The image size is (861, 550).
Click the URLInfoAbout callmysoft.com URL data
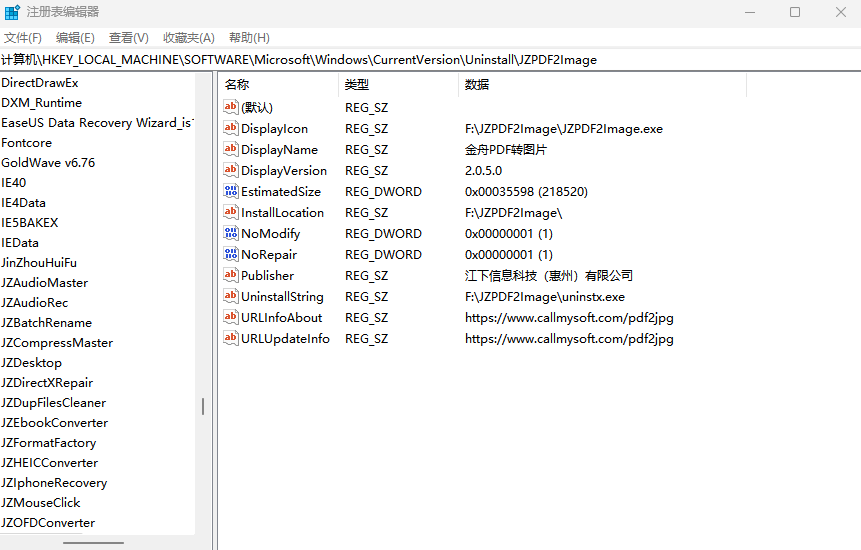click(569, 318)
